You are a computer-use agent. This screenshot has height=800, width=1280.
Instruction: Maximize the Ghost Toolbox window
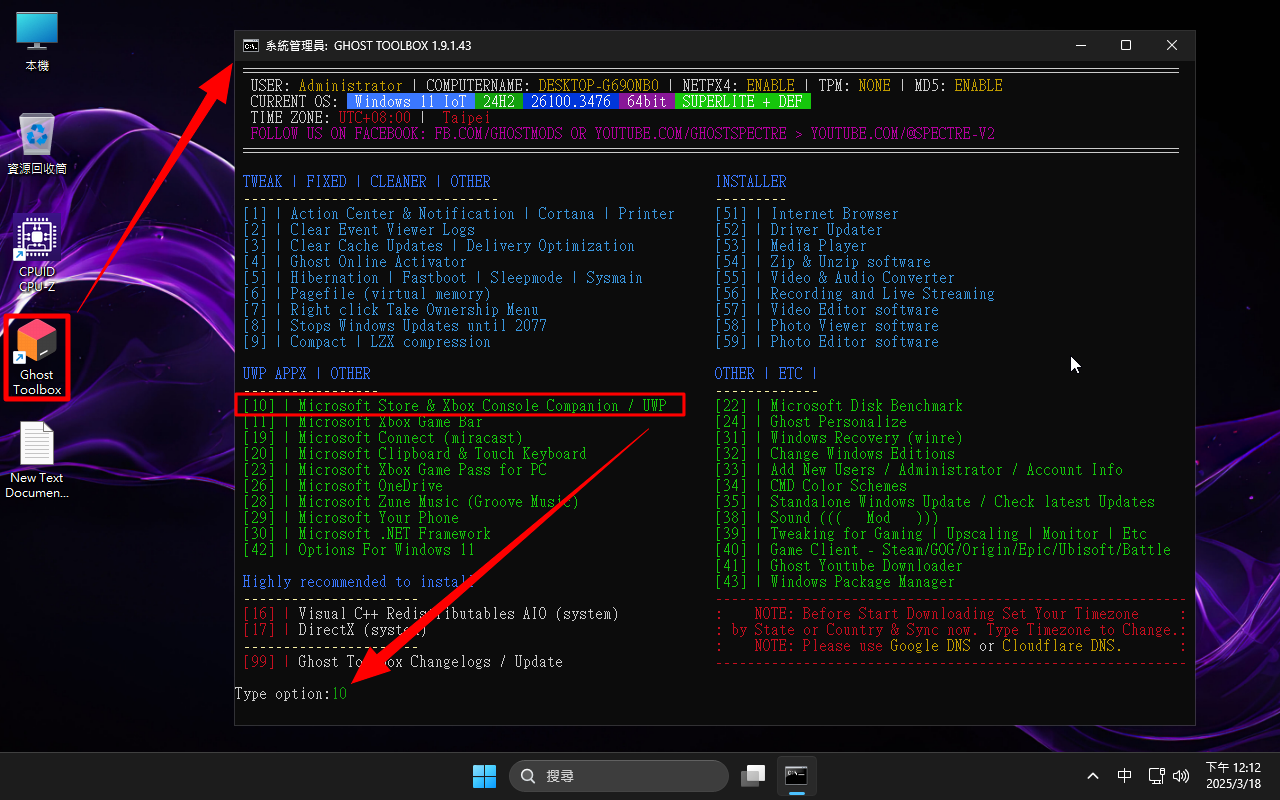(1126, 46)
